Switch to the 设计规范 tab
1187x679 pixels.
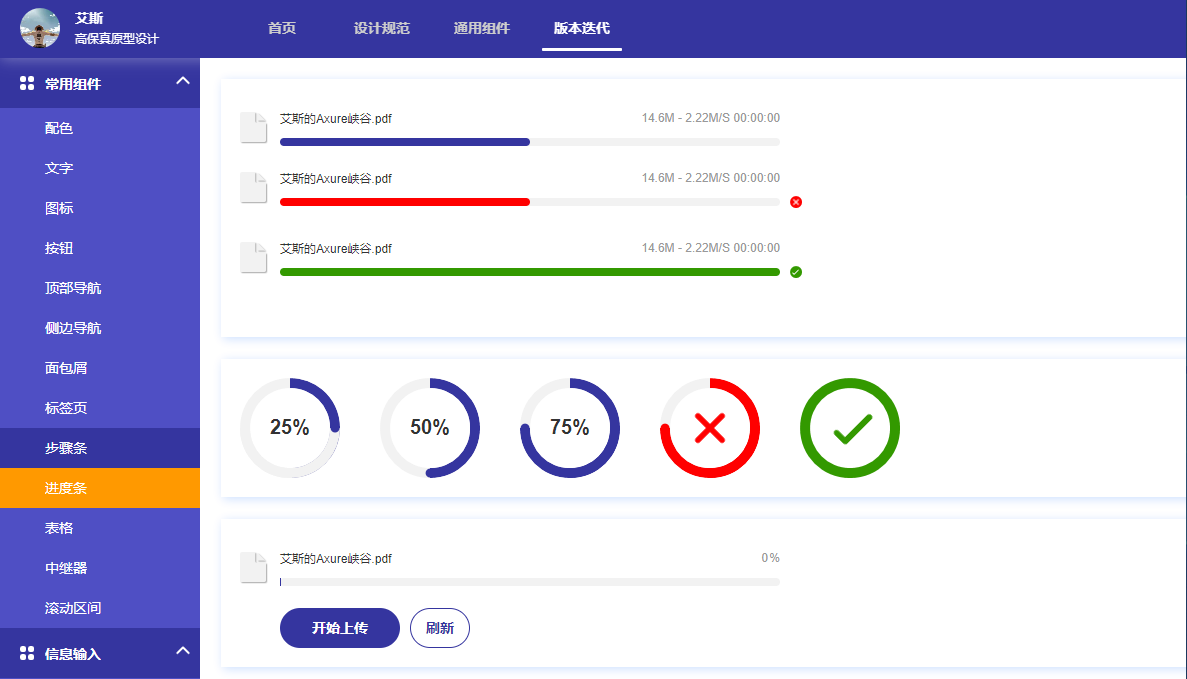[382, 28]
